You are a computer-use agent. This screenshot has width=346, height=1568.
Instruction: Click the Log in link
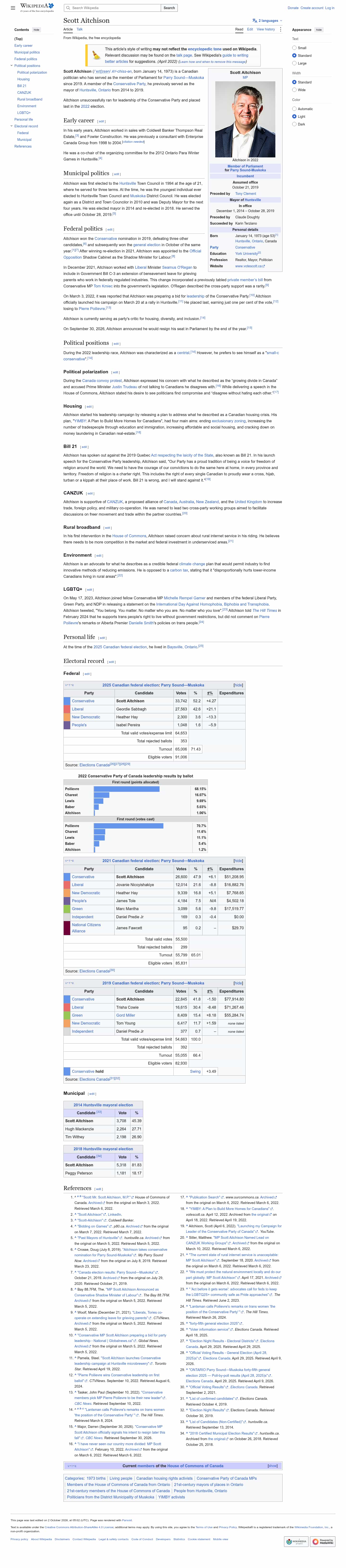click(330, 8)
